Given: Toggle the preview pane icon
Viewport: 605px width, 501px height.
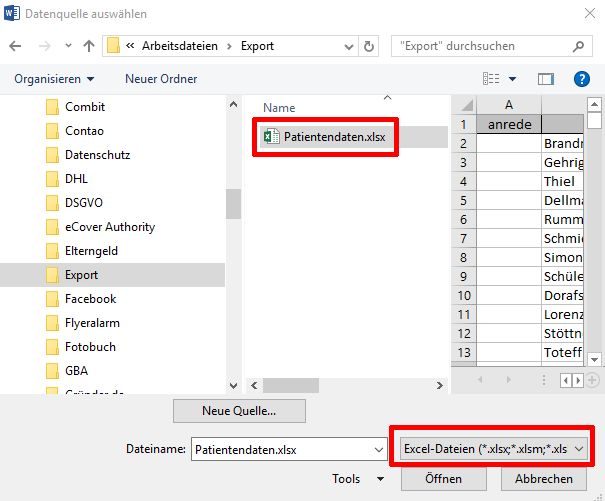Looking at the screenshot, I should 545,78.
